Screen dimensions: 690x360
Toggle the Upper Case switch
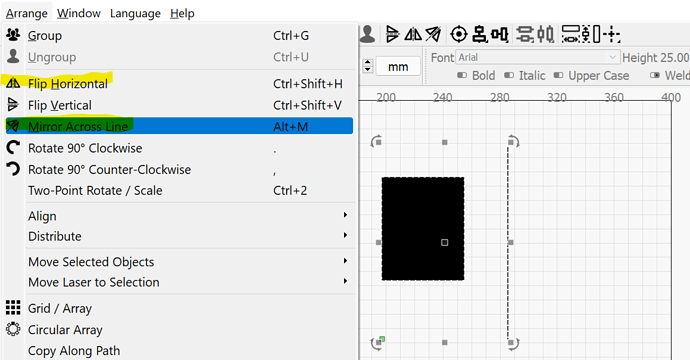pos(558,75)
